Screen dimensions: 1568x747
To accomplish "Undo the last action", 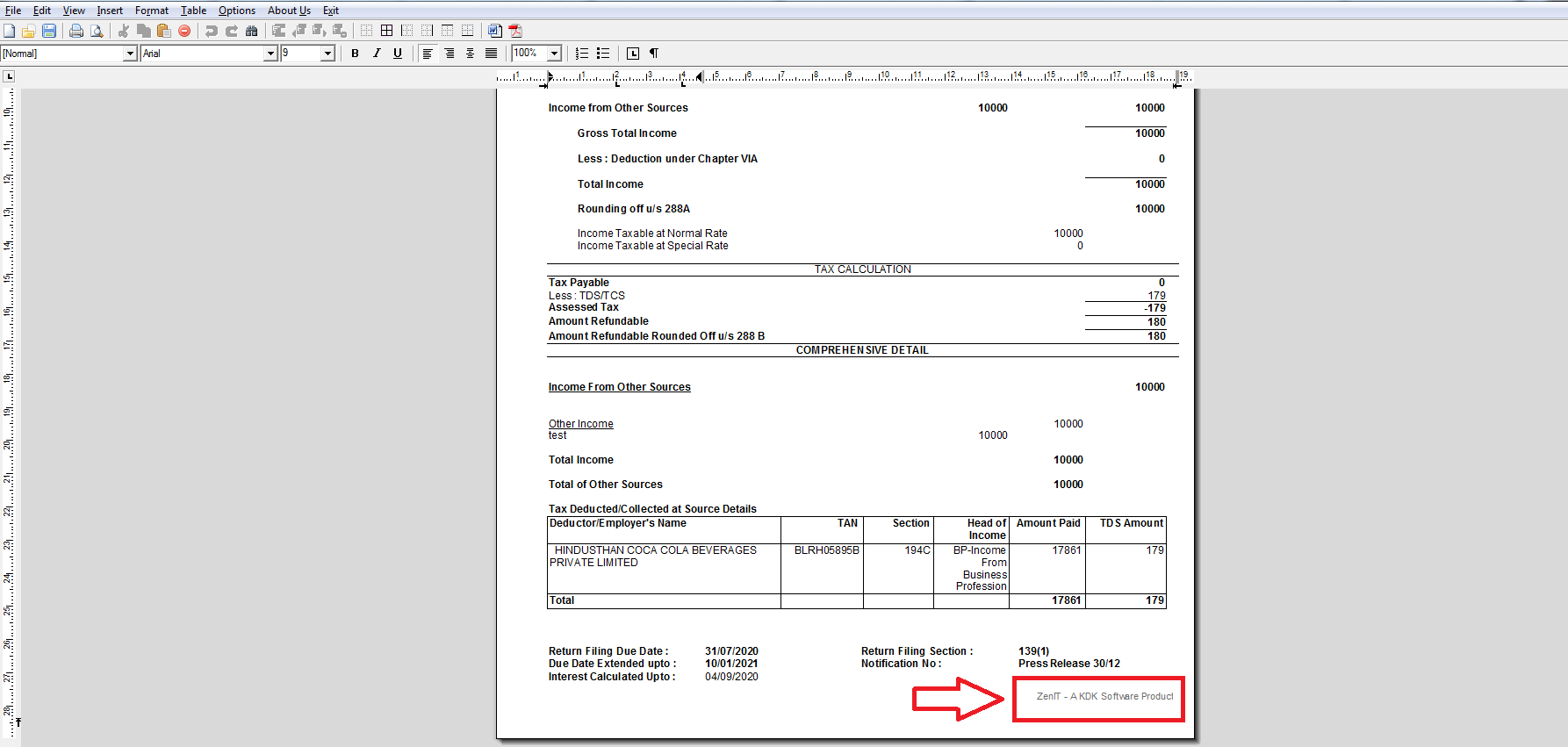I will (x=211, y=31).
